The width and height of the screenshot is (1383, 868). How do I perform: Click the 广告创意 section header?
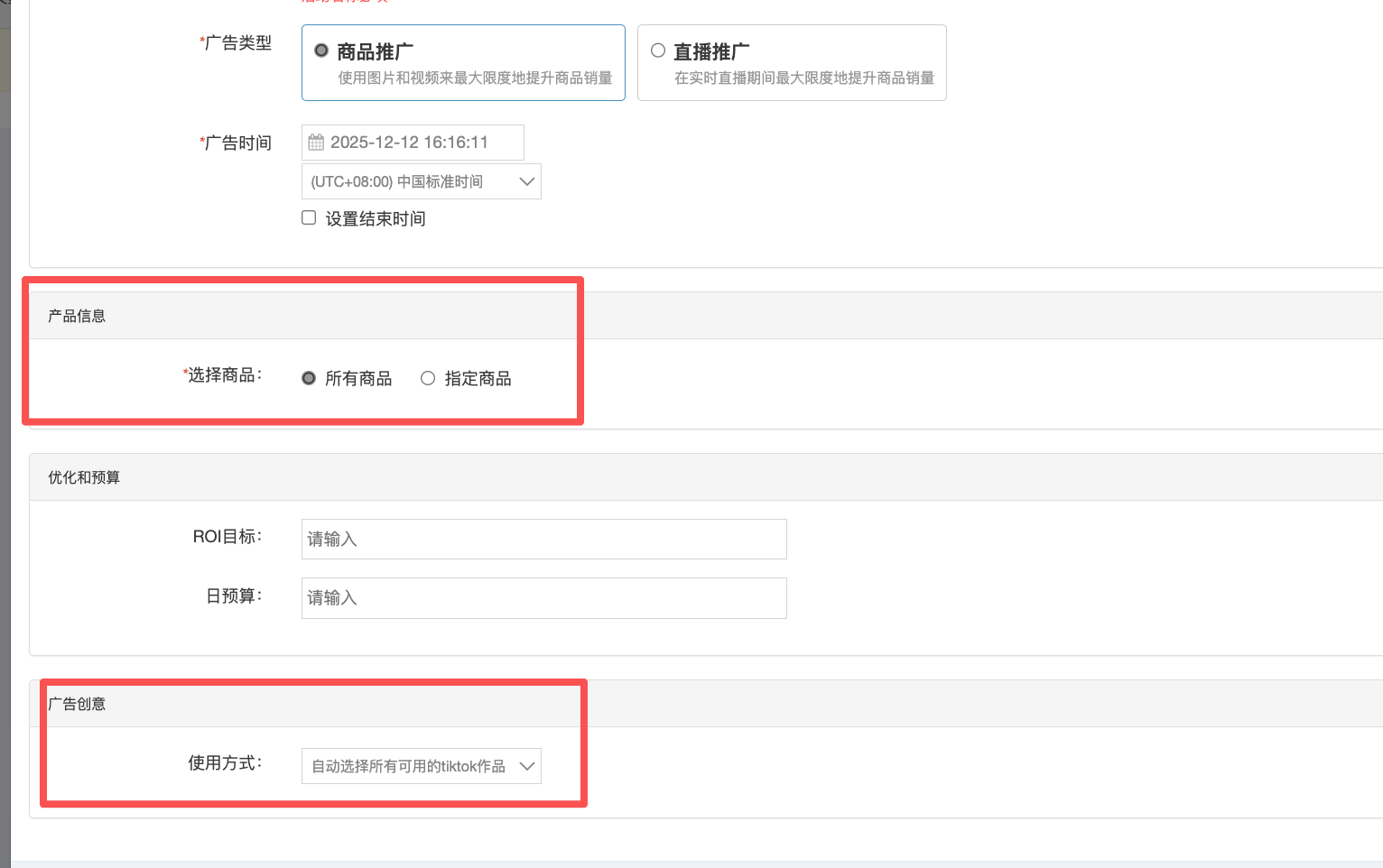tap(77, 704)
